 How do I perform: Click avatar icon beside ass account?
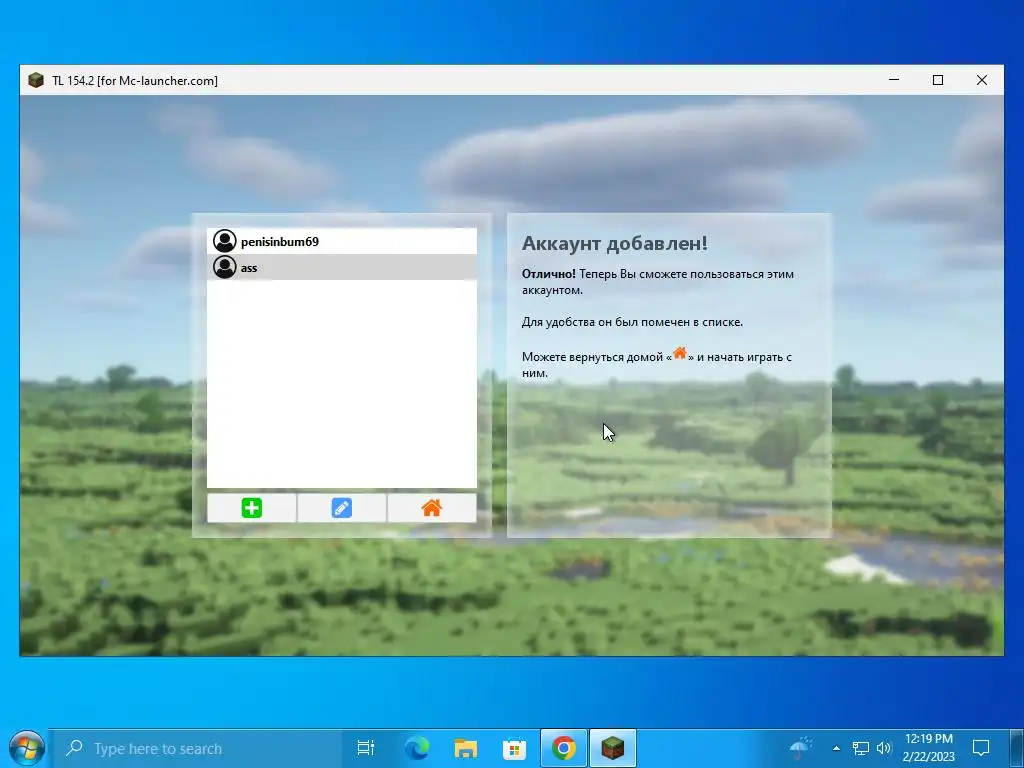point(225,267)
